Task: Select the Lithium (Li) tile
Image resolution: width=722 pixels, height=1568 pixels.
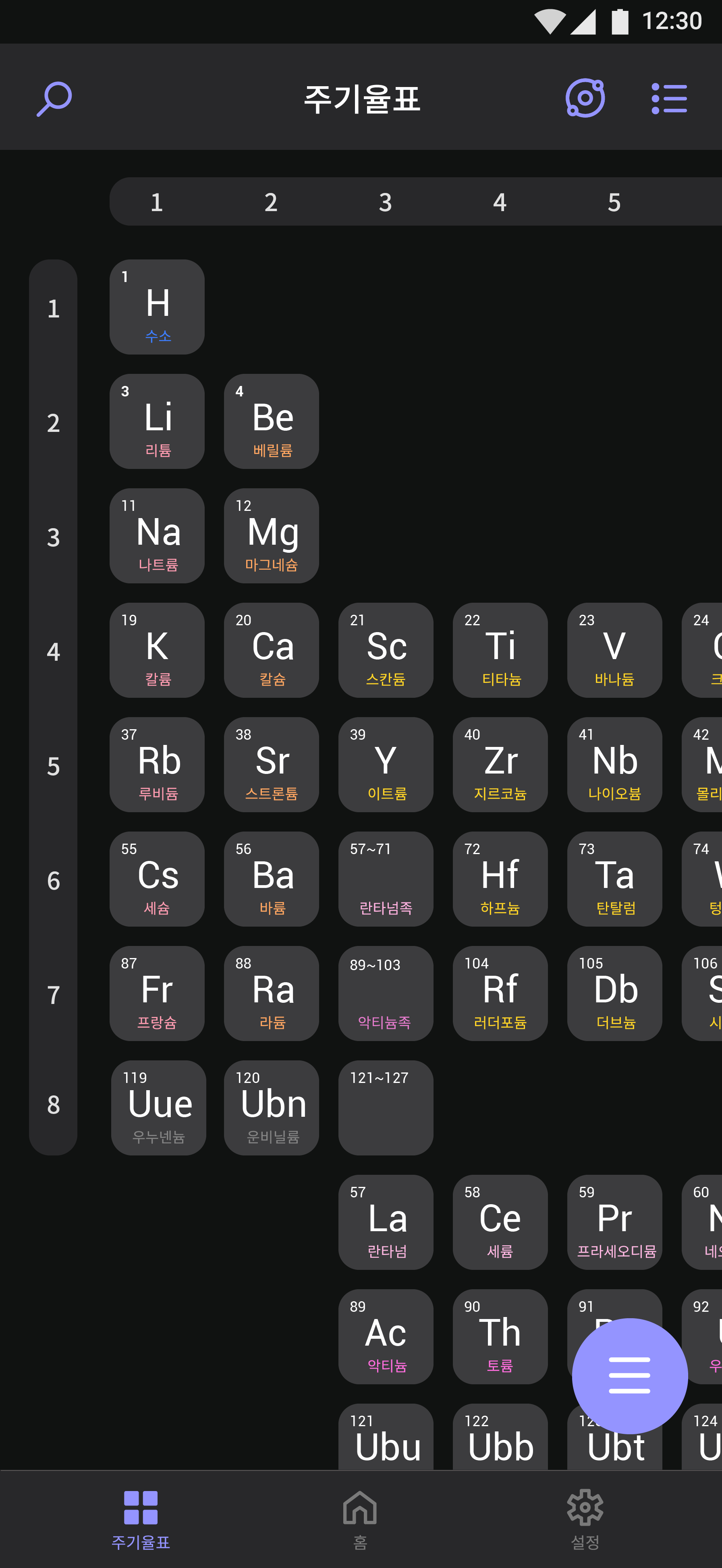Action: tap(157, 421)
